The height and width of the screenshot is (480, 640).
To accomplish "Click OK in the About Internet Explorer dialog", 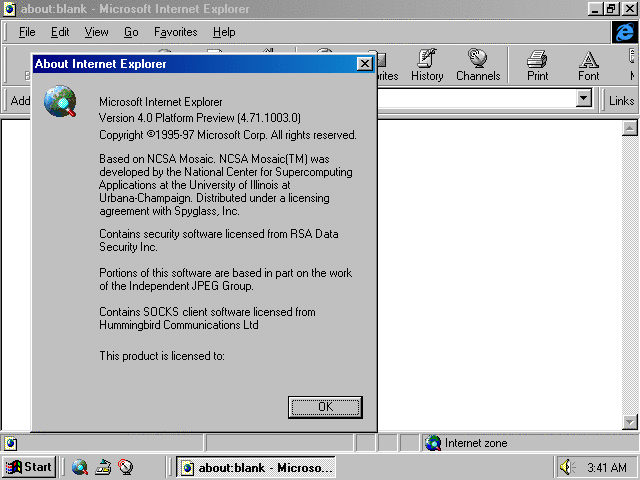I will pos(325,407).
